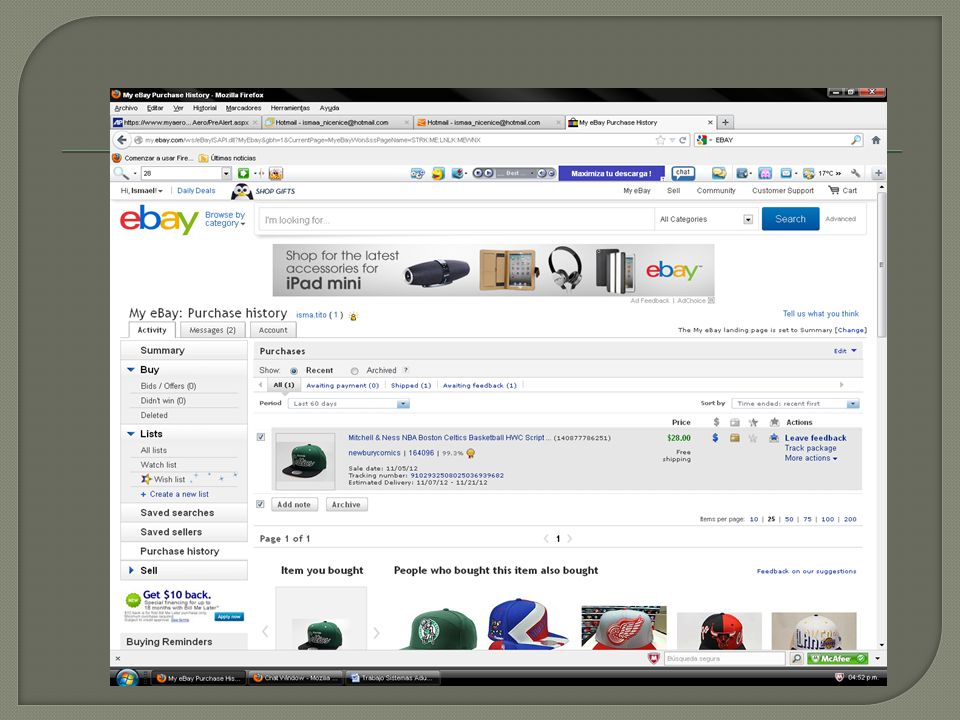This screenshot has height=720, width=960.
Task: Open the chat bubble toolbar icon
Action: tap(683, 173)
